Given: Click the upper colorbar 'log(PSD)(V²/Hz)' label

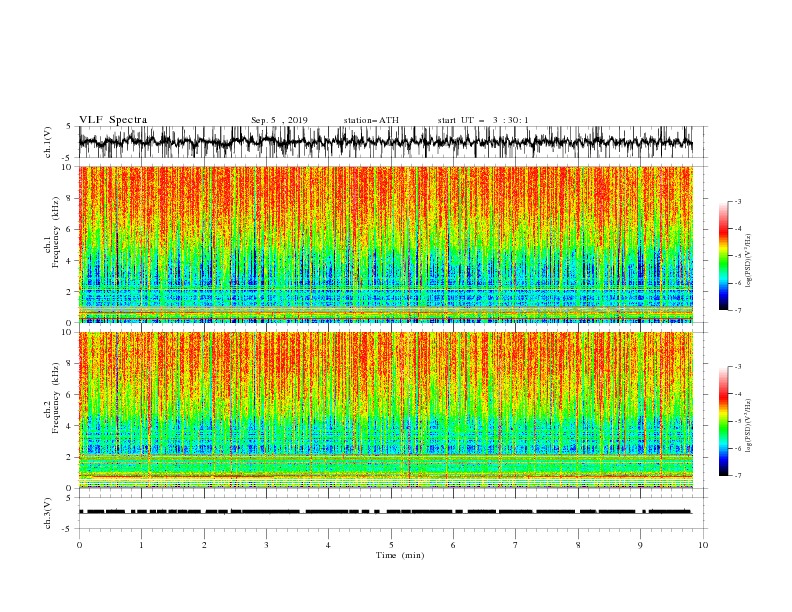Looking at the screenshot, I should [748, 261].
